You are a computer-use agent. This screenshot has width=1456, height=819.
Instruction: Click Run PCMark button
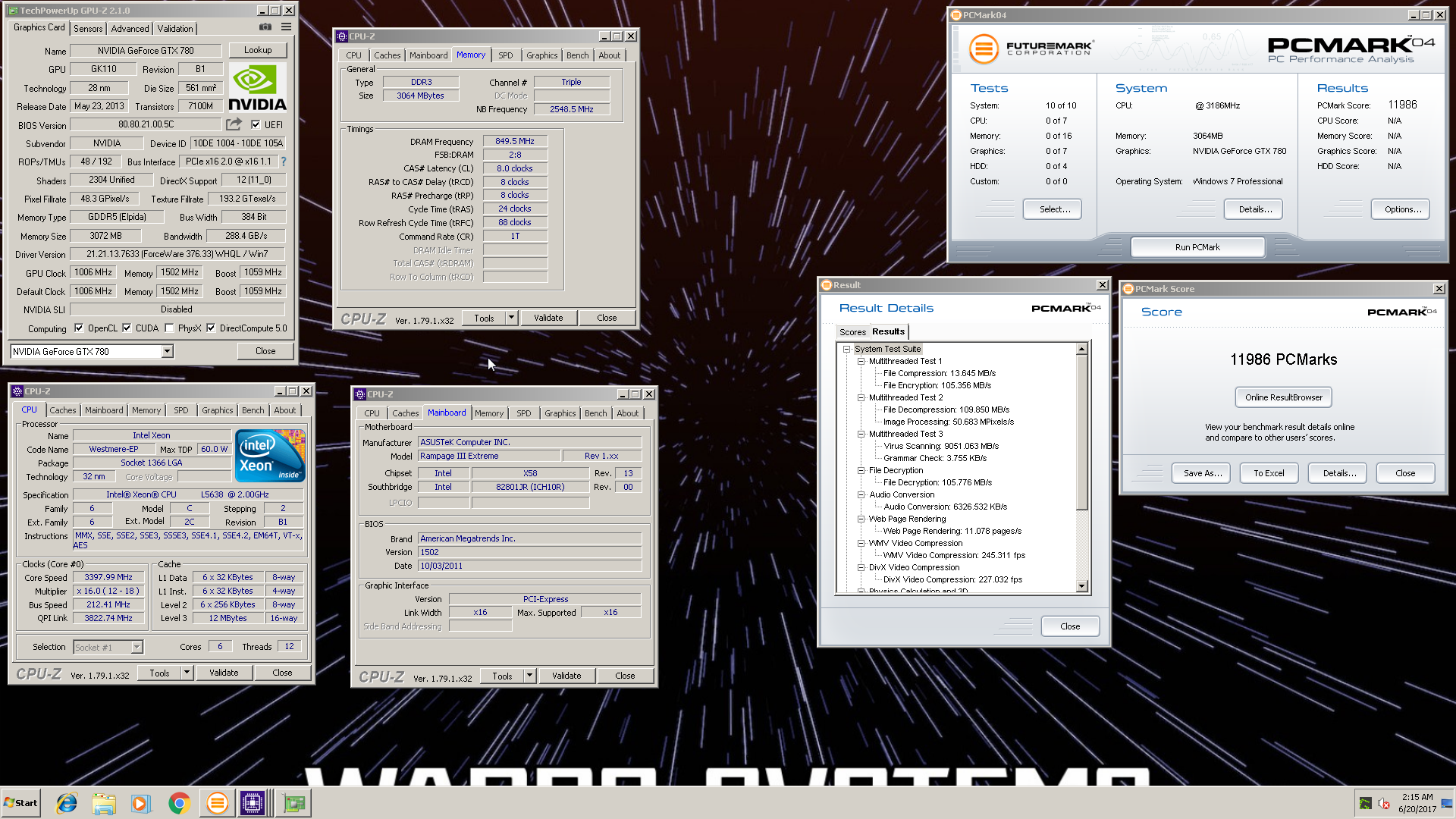(x=1197, y=247)
